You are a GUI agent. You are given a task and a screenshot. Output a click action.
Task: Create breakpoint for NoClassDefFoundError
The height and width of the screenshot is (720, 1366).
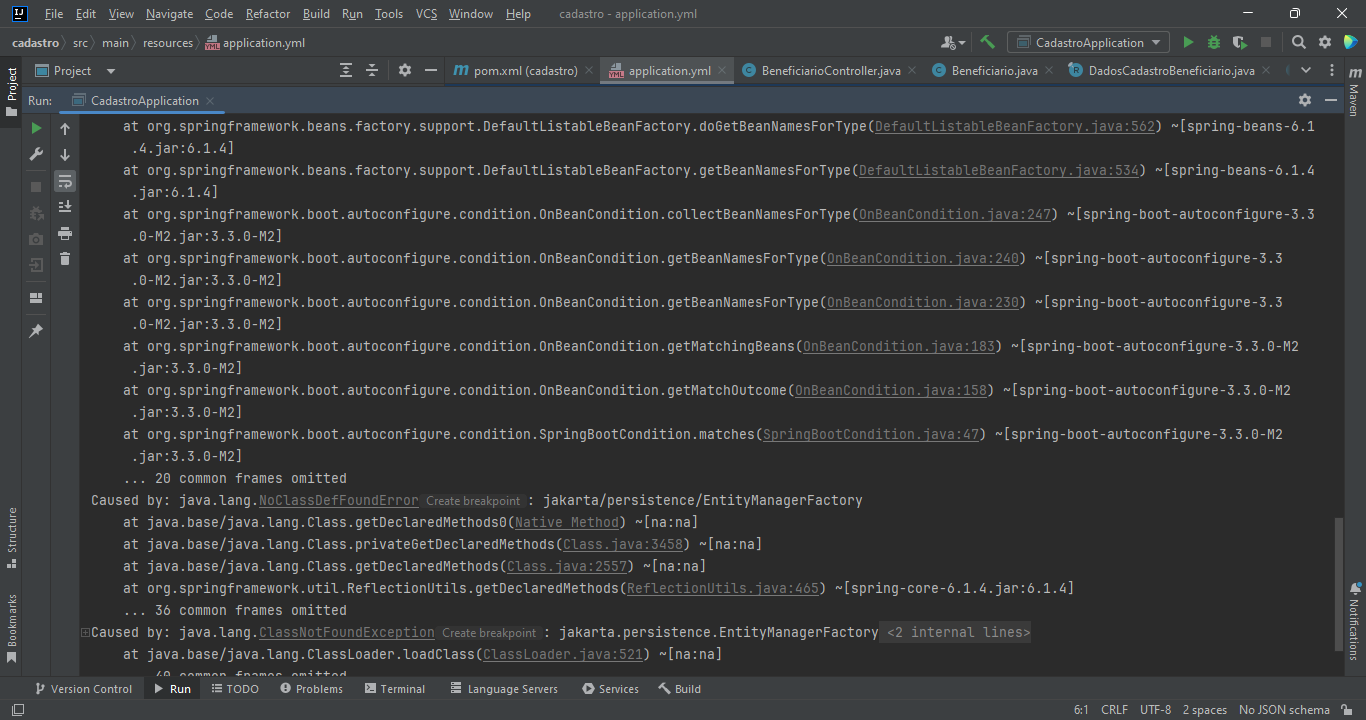coord(473,501)
